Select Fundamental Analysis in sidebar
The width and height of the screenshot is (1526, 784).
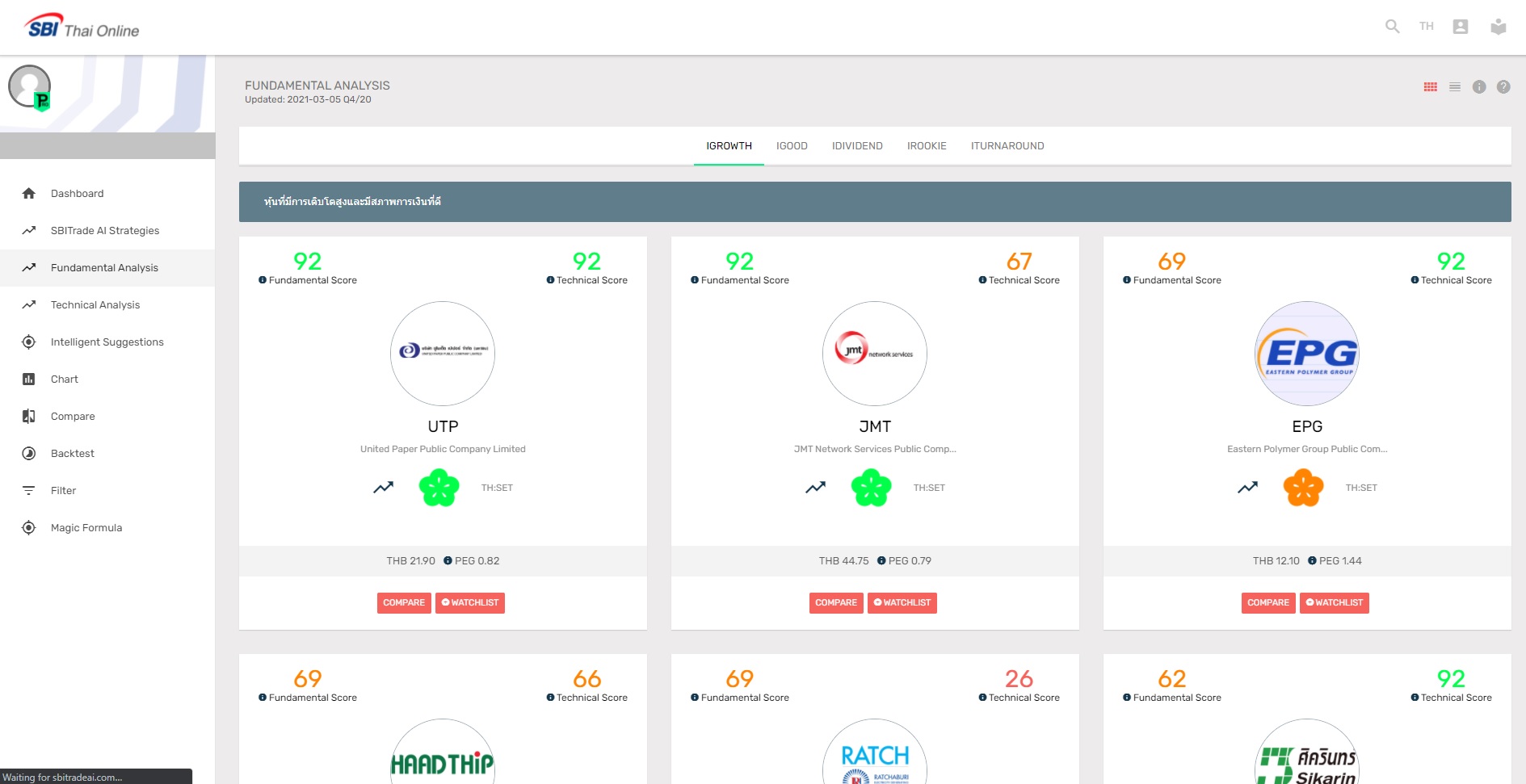107,268
